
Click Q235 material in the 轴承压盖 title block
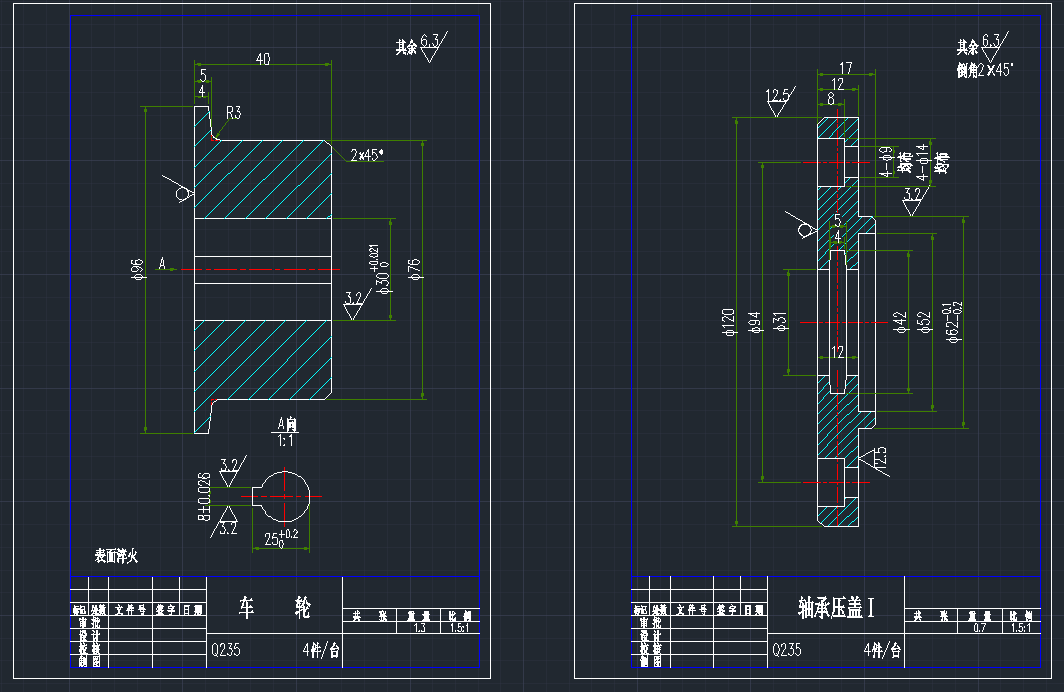coord(786,650)
